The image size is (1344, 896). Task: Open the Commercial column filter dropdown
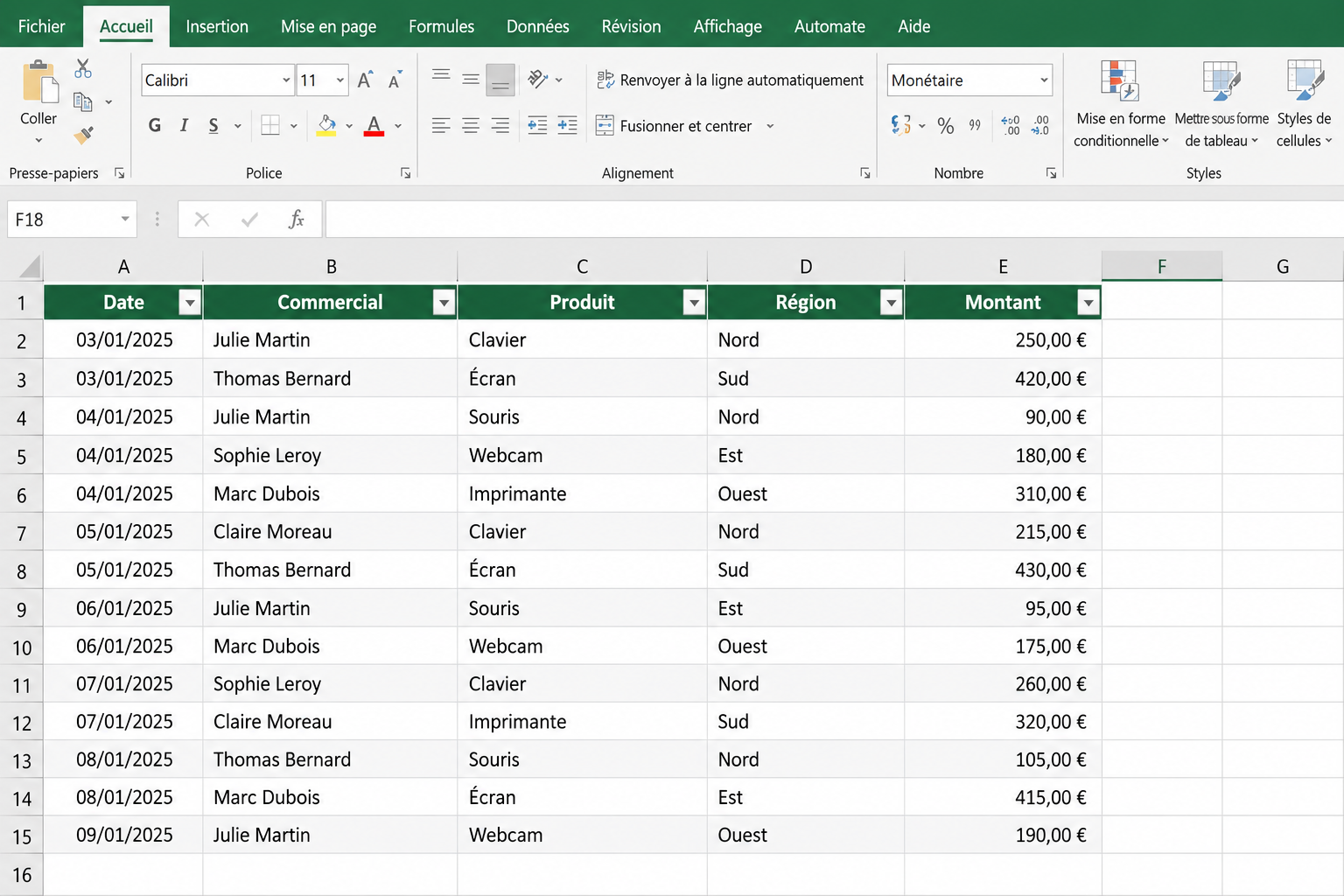(444, 303)
